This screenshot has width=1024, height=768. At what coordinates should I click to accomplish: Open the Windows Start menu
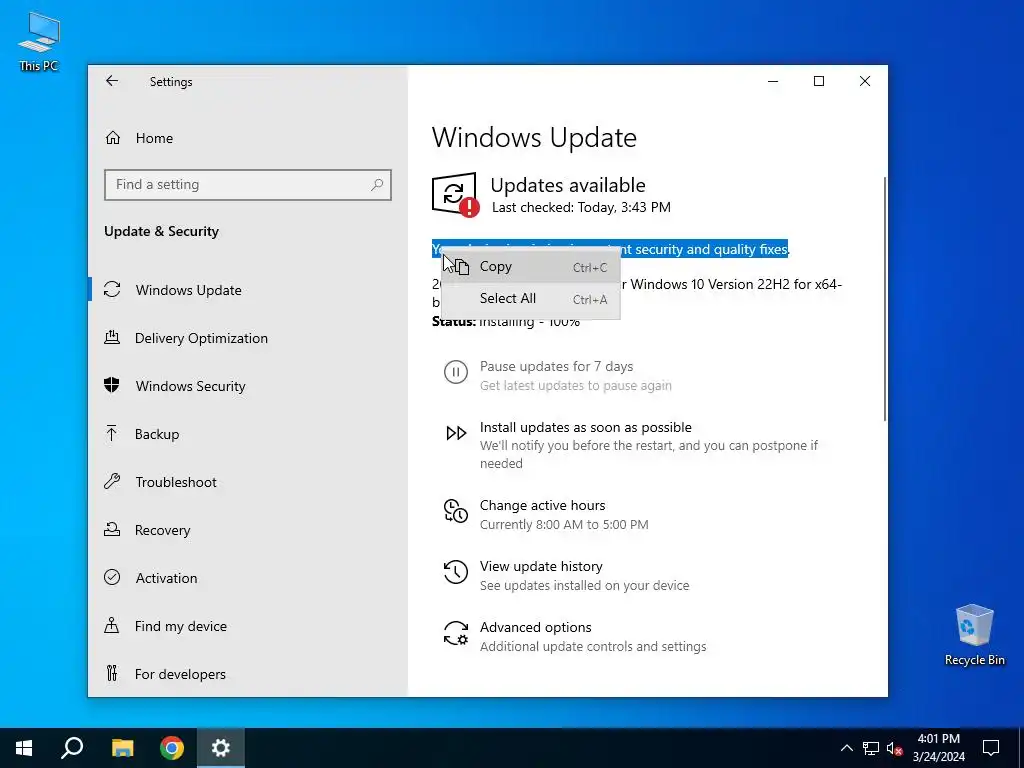[24, 748]
